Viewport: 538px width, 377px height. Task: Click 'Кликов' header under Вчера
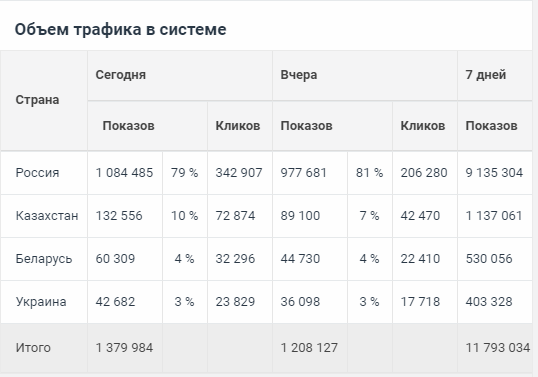pyautogui.click(x=422, y=126)
